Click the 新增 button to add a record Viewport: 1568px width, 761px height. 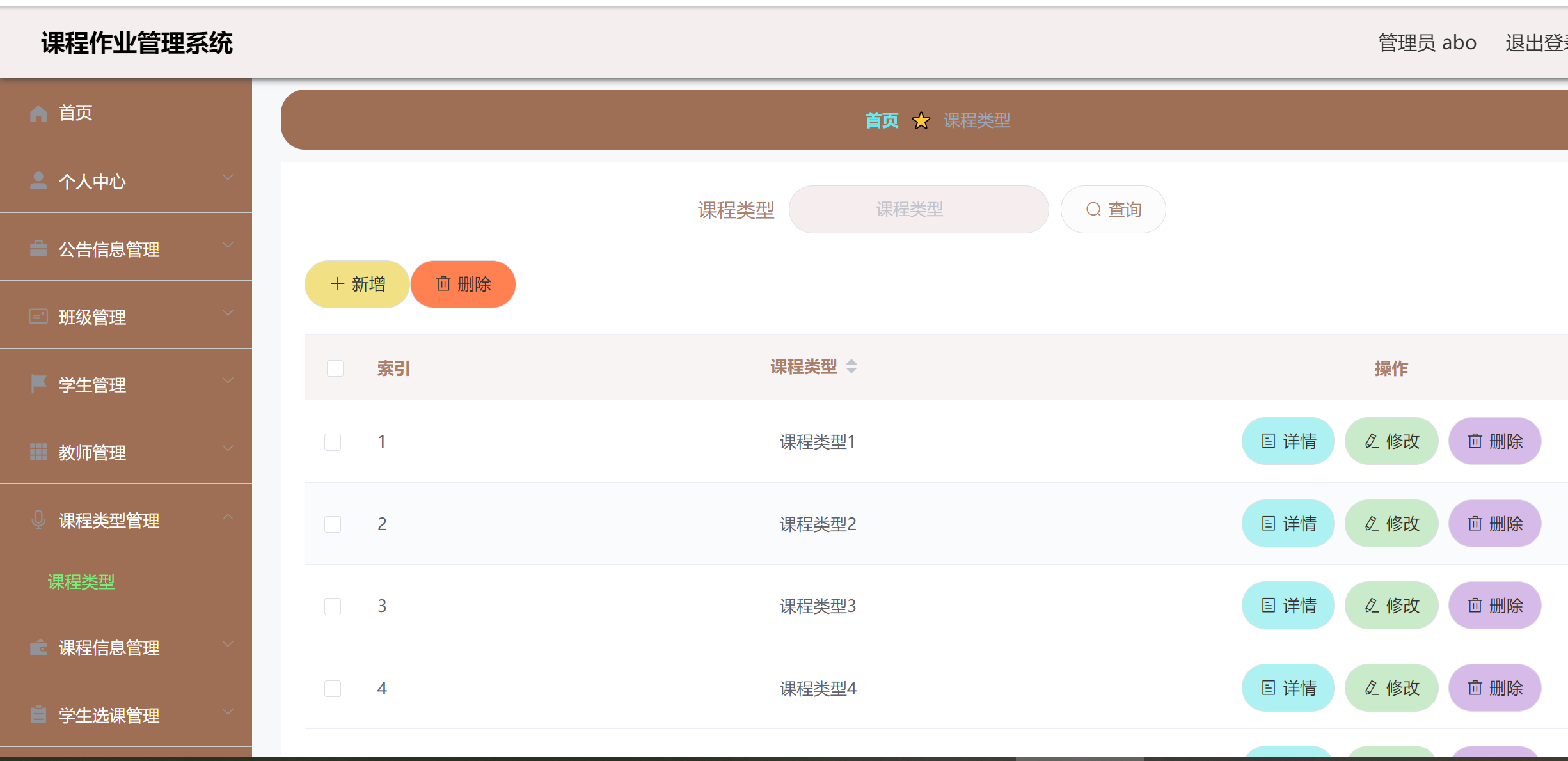(356, 284)
